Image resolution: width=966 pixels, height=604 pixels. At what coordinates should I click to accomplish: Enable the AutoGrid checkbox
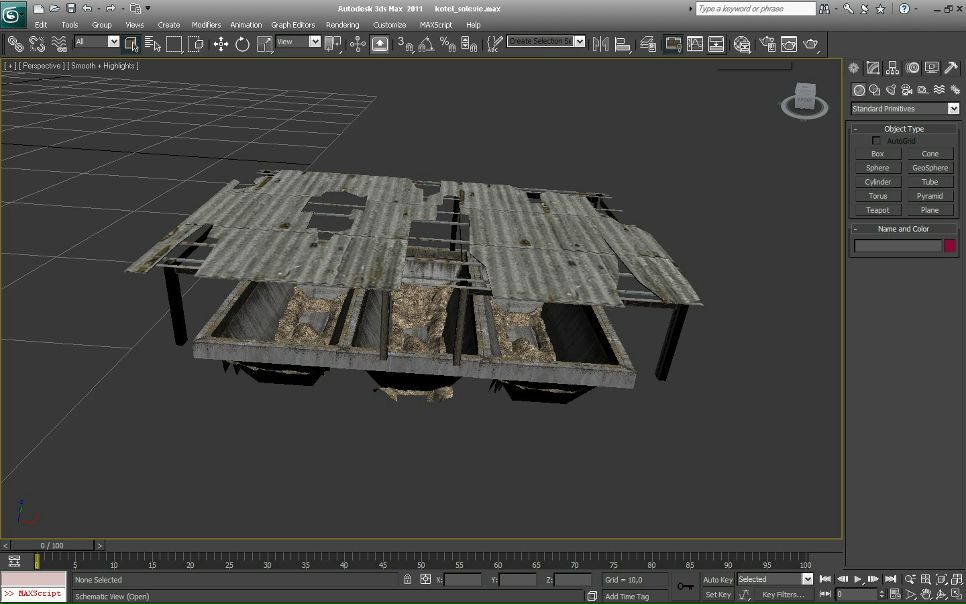[877, 141]
